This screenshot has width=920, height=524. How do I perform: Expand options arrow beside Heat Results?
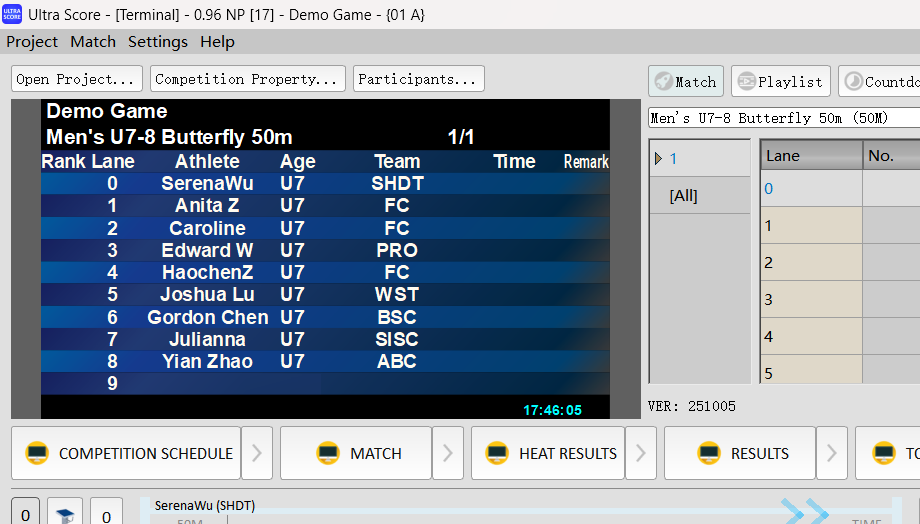640,453
